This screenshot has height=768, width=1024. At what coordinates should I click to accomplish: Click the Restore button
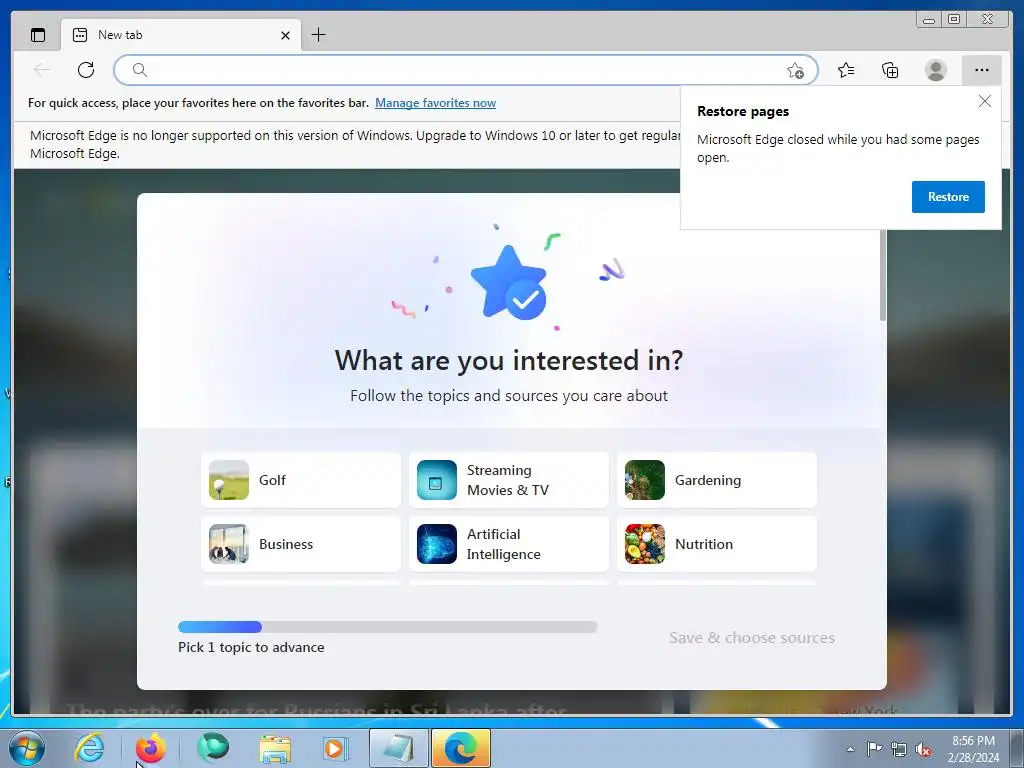click(948, 197)
